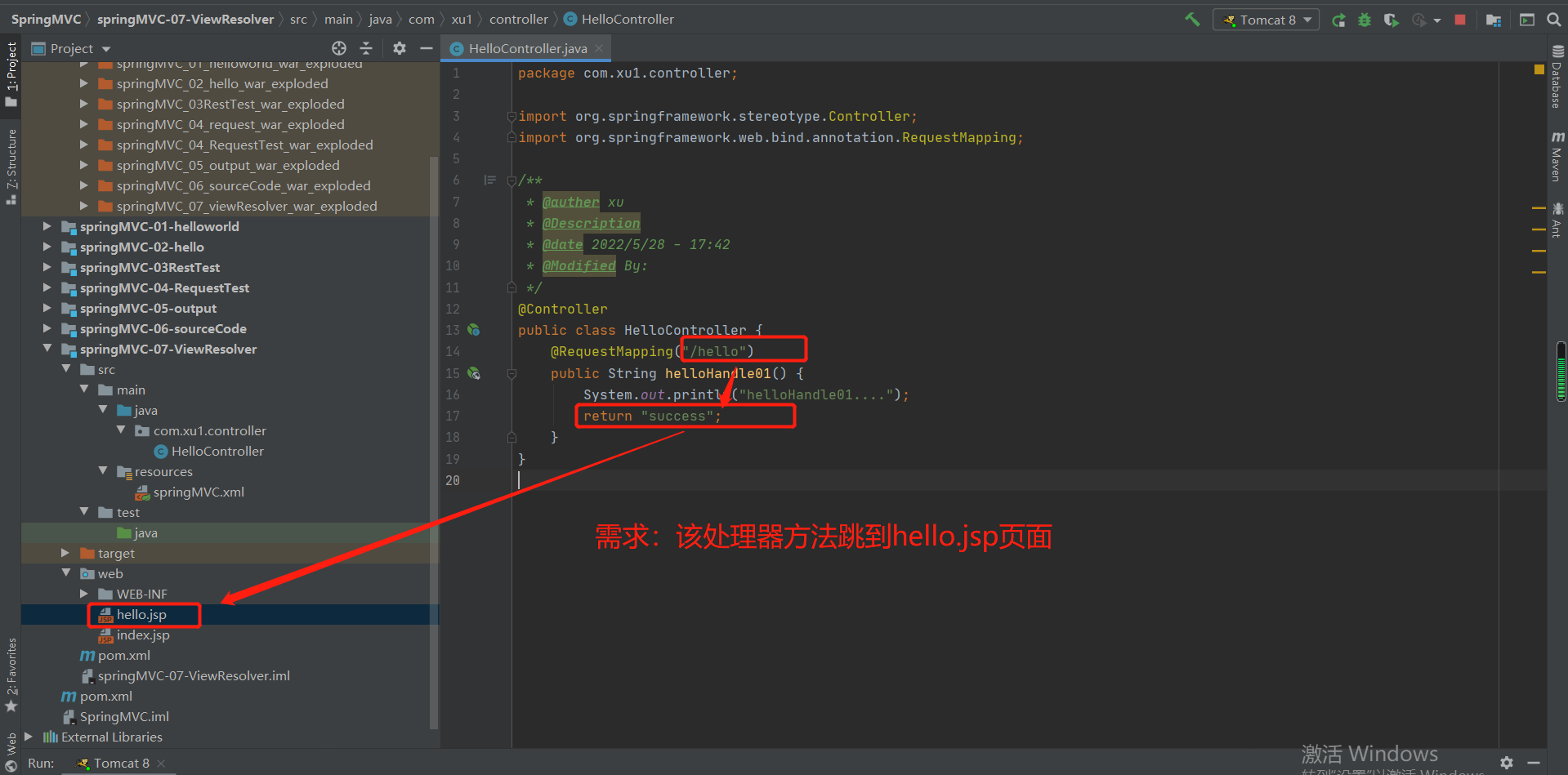
Task: Open the Maven tool window tab
Action: (x=1557, y=156)
